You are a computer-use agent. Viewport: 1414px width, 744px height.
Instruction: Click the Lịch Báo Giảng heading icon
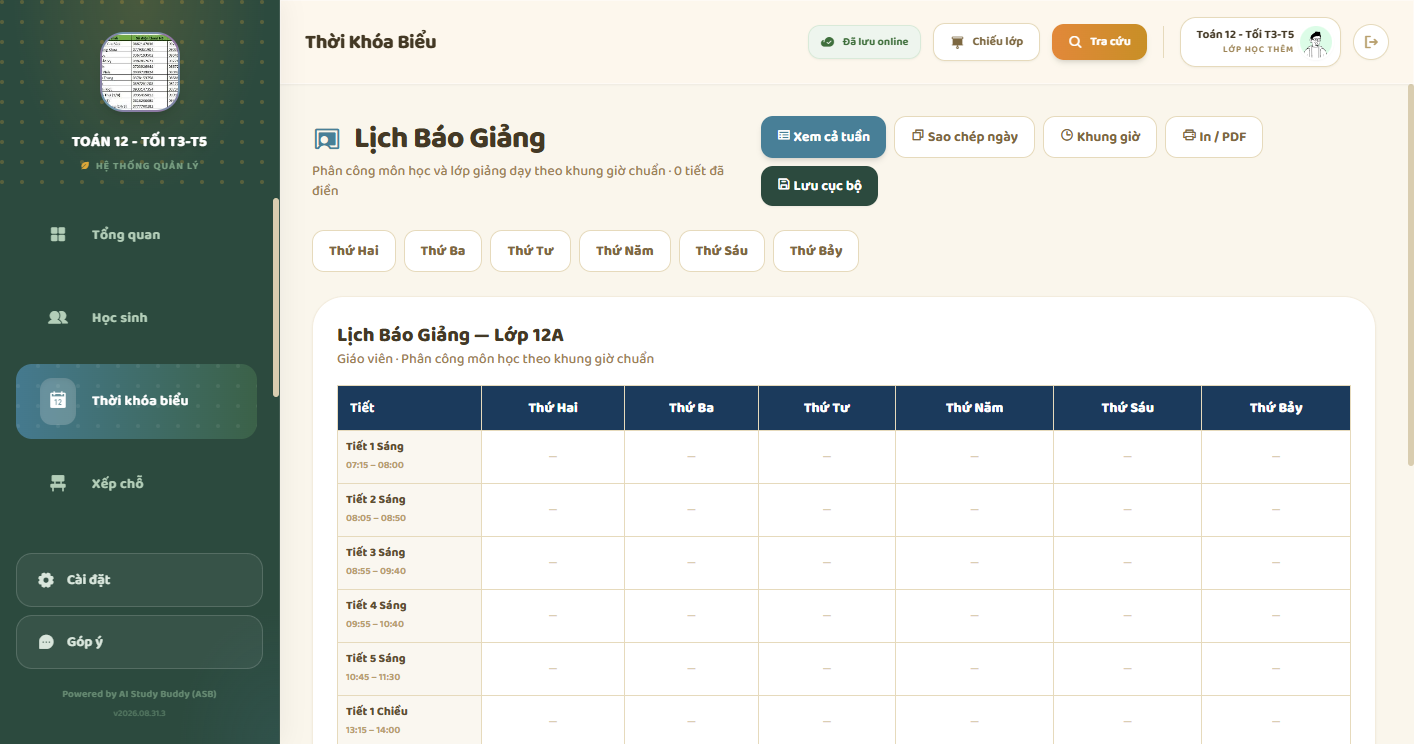[327, 139]
